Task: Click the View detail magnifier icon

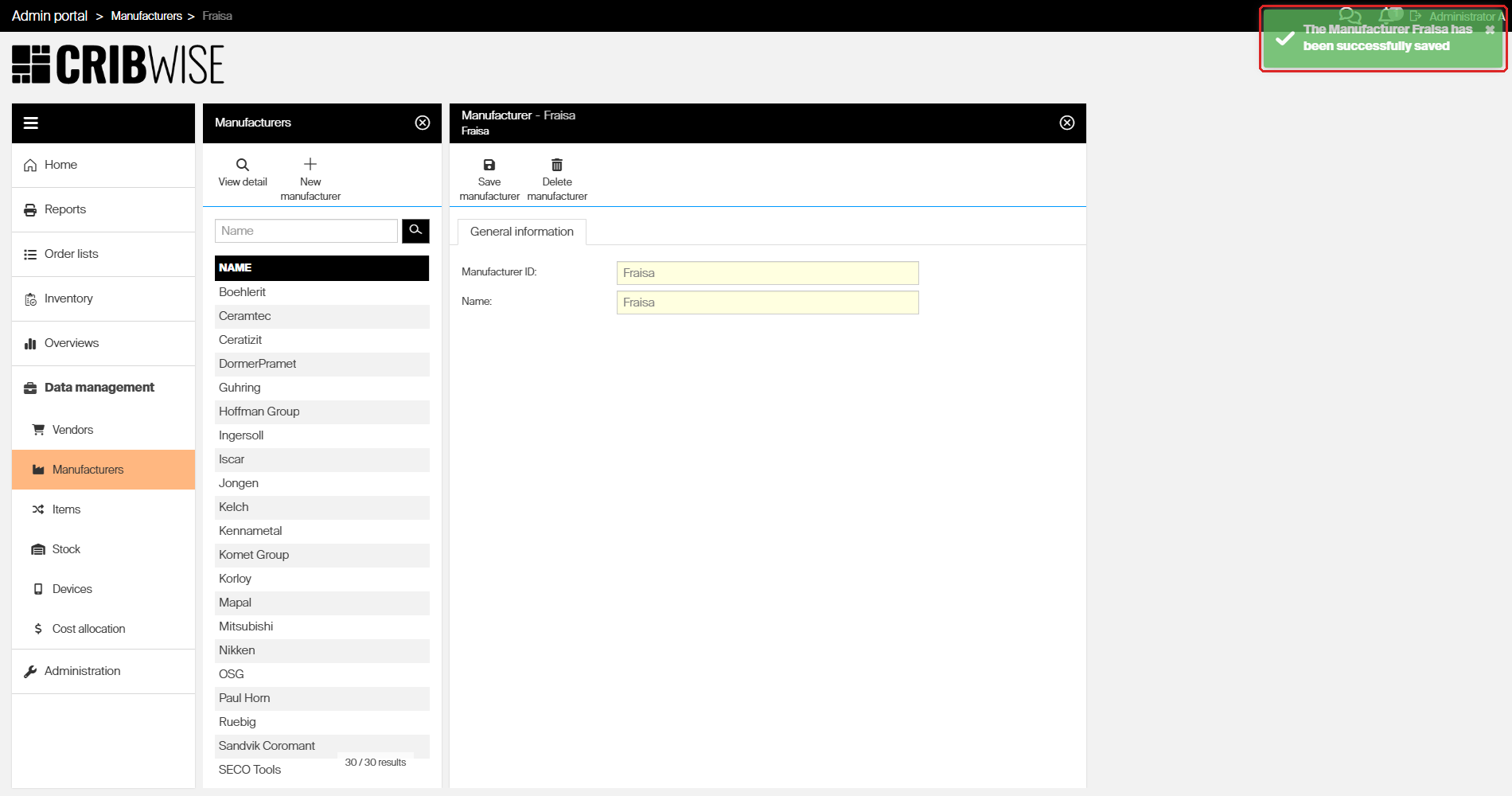Action: point(243,165)
